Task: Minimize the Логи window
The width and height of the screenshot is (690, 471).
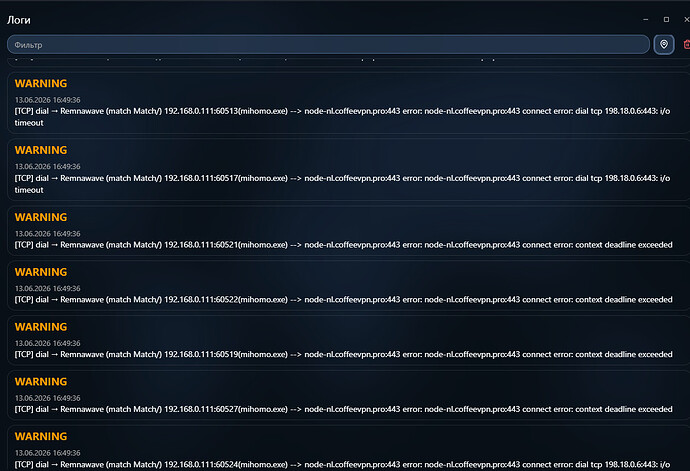Action: [x=646, y=19]
